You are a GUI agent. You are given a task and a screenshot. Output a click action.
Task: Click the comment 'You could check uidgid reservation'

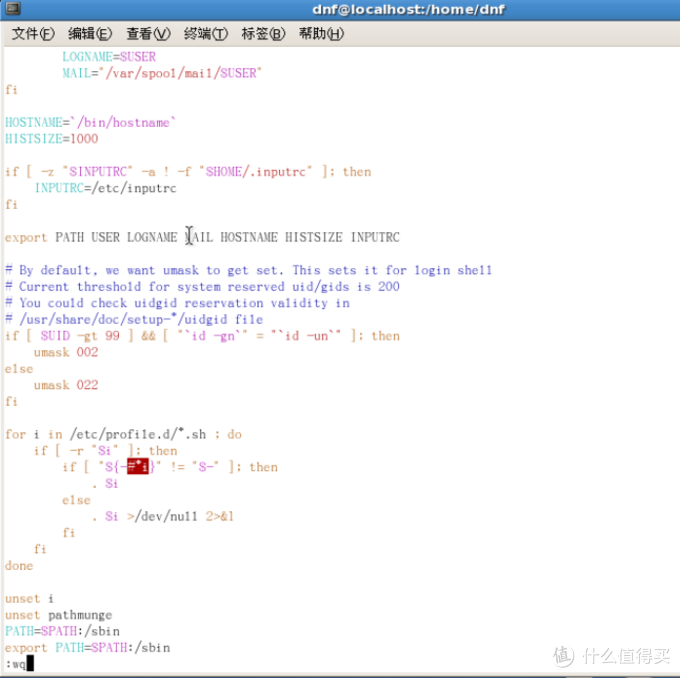pos(177,303)
